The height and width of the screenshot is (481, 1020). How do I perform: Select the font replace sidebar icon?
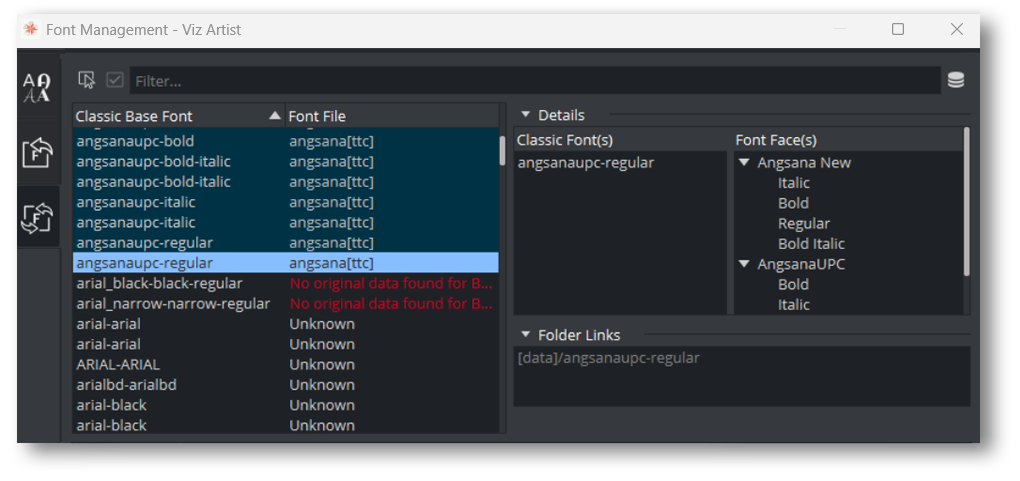click(x=37, y=216)
